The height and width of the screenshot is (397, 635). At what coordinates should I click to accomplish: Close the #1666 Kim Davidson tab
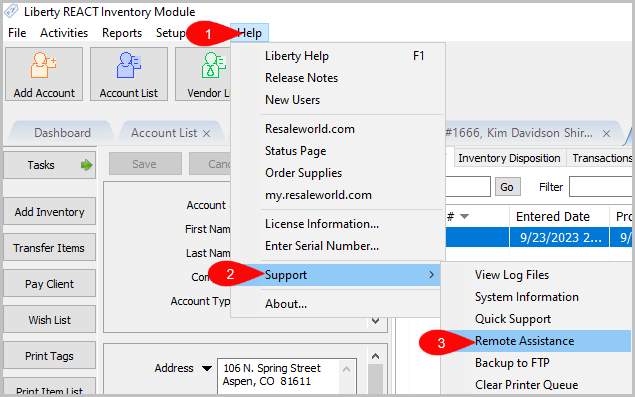[x=606, y=133]
